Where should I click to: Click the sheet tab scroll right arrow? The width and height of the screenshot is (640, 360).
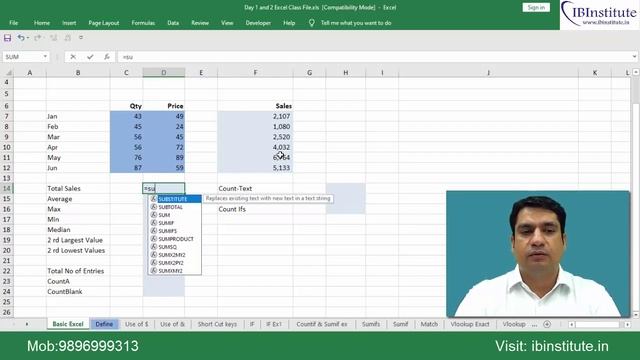point(27,324)
